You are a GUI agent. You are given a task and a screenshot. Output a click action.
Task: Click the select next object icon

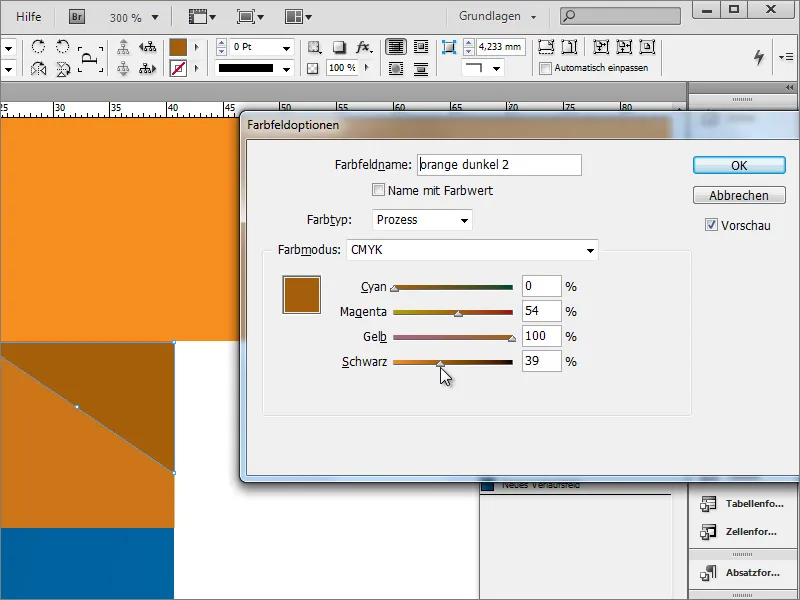click(x=147, y=68)
